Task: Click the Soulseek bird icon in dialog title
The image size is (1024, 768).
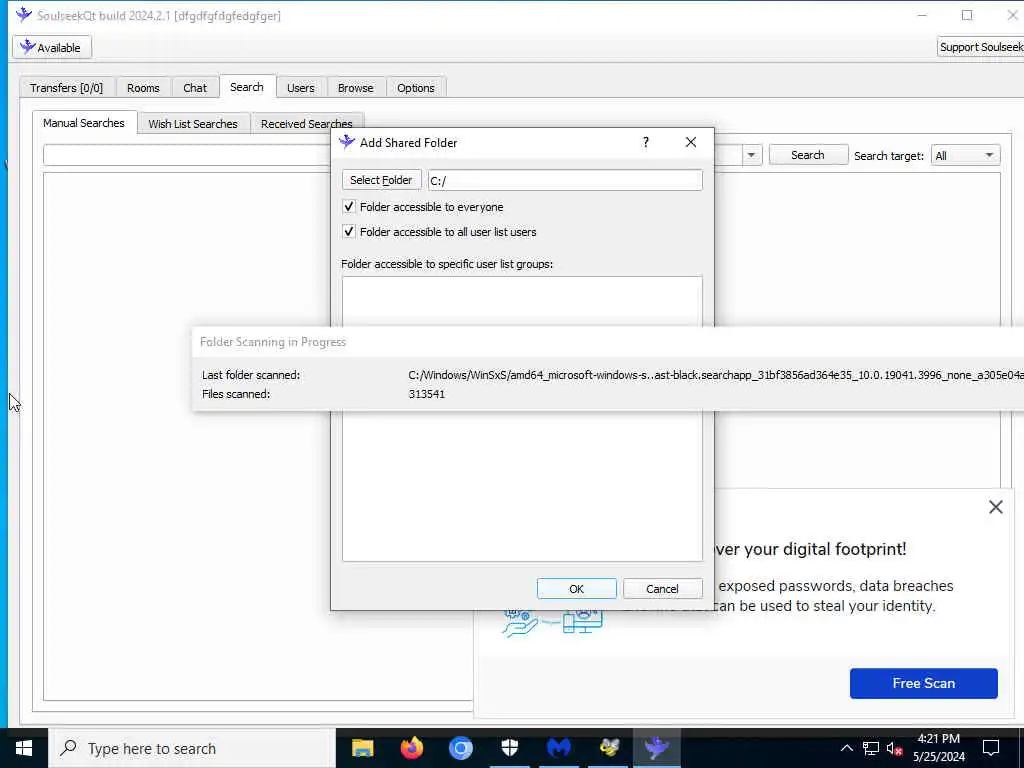Action: (347, 142)
